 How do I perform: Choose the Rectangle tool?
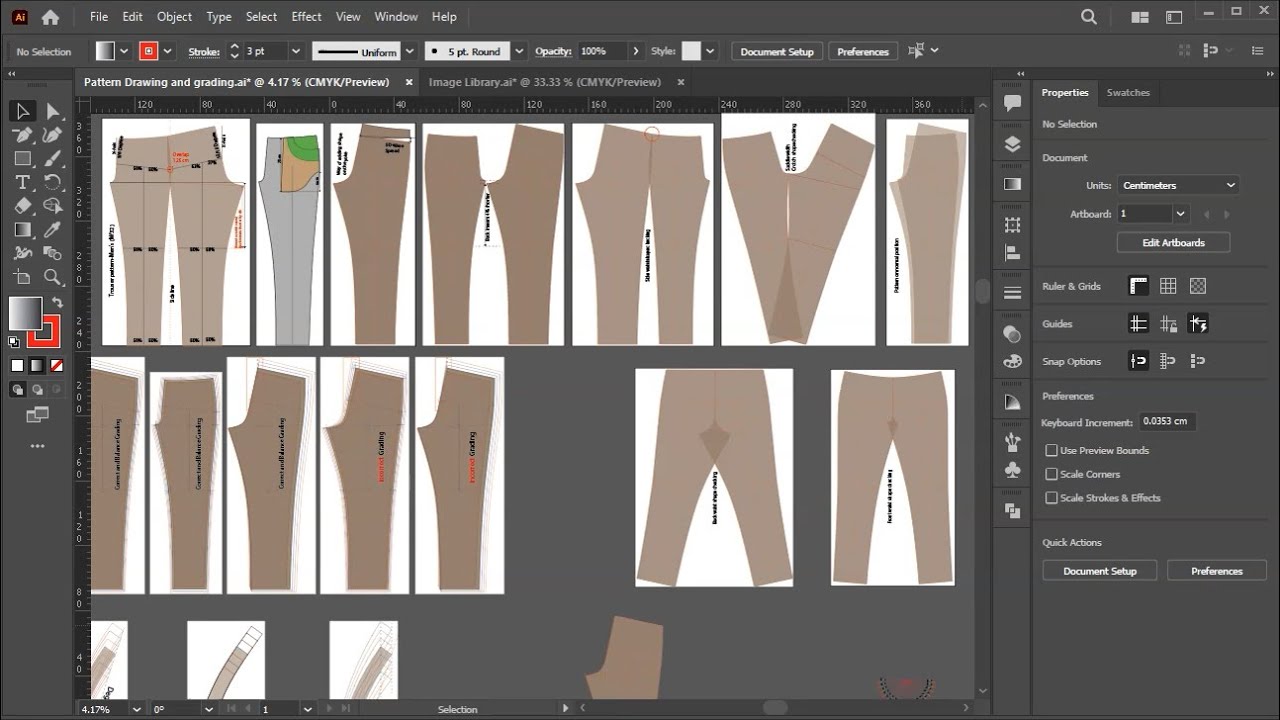(23, 158)
